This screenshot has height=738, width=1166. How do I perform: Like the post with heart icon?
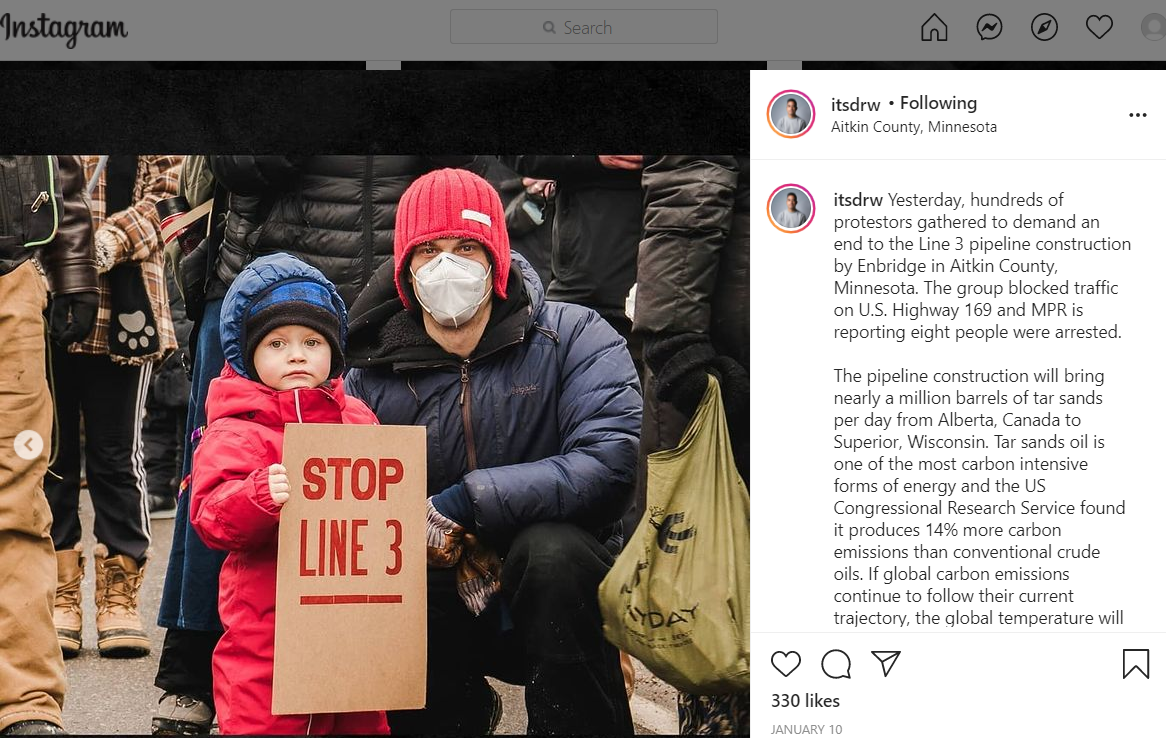pyautogui.click(x=785, y=664)
